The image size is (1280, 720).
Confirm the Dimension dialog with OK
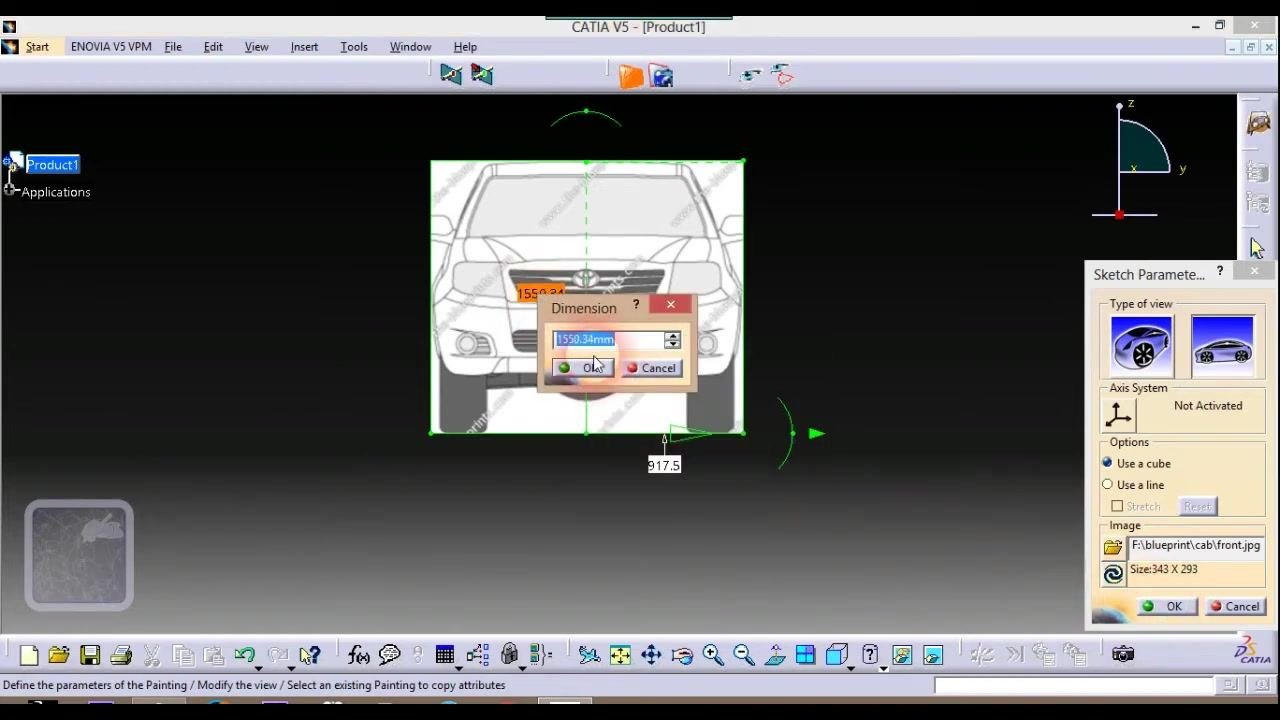(x=582, y=368)
